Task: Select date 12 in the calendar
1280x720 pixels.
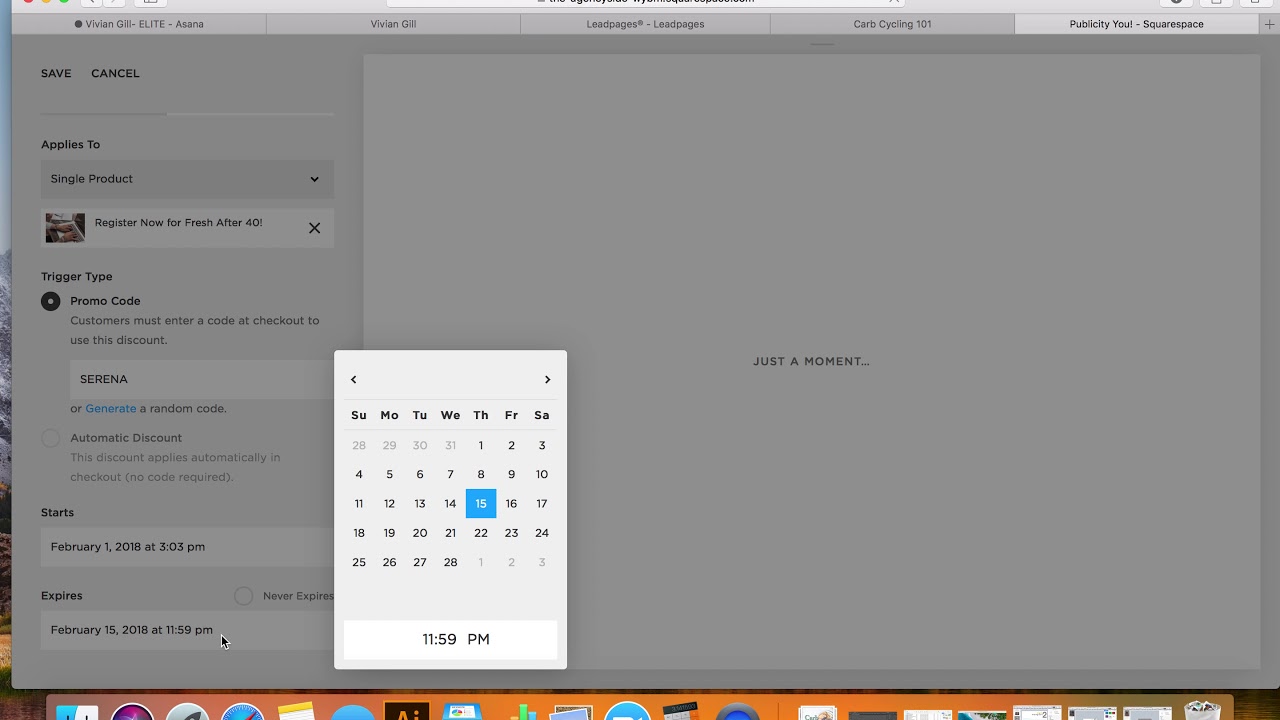Action: (389, 504)
